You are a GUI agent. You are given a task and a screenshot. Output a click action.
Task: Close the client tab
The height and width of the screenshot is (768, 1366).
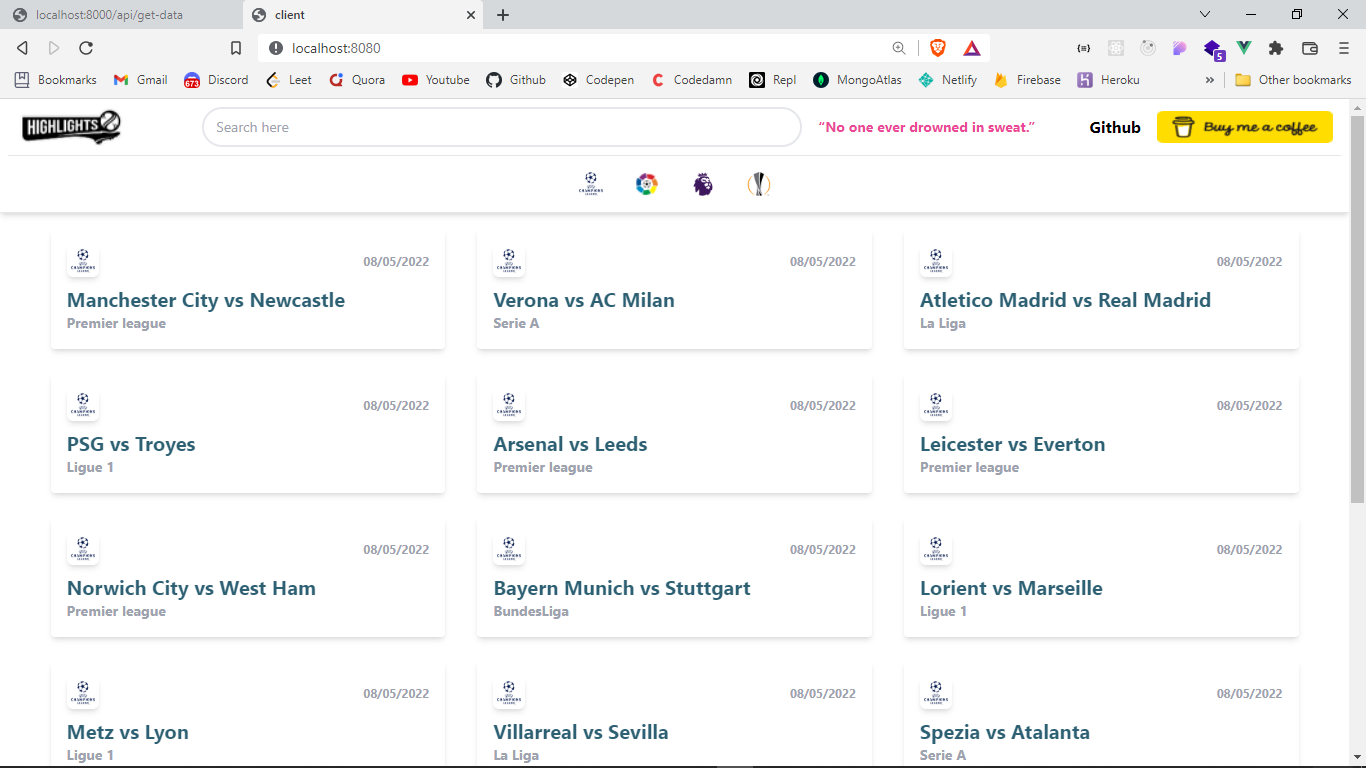[471, 15]
